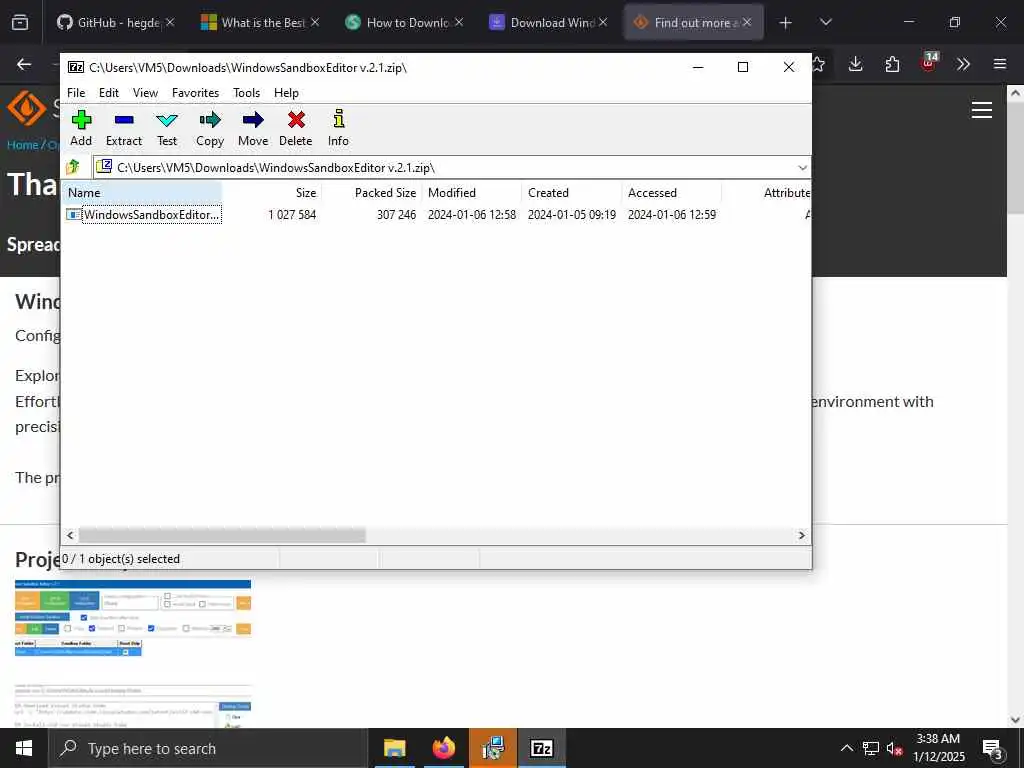Screen dimensions: 1024x768
Task: Select the WindowsSandboxEditor file entry
Action: point(144,214)
